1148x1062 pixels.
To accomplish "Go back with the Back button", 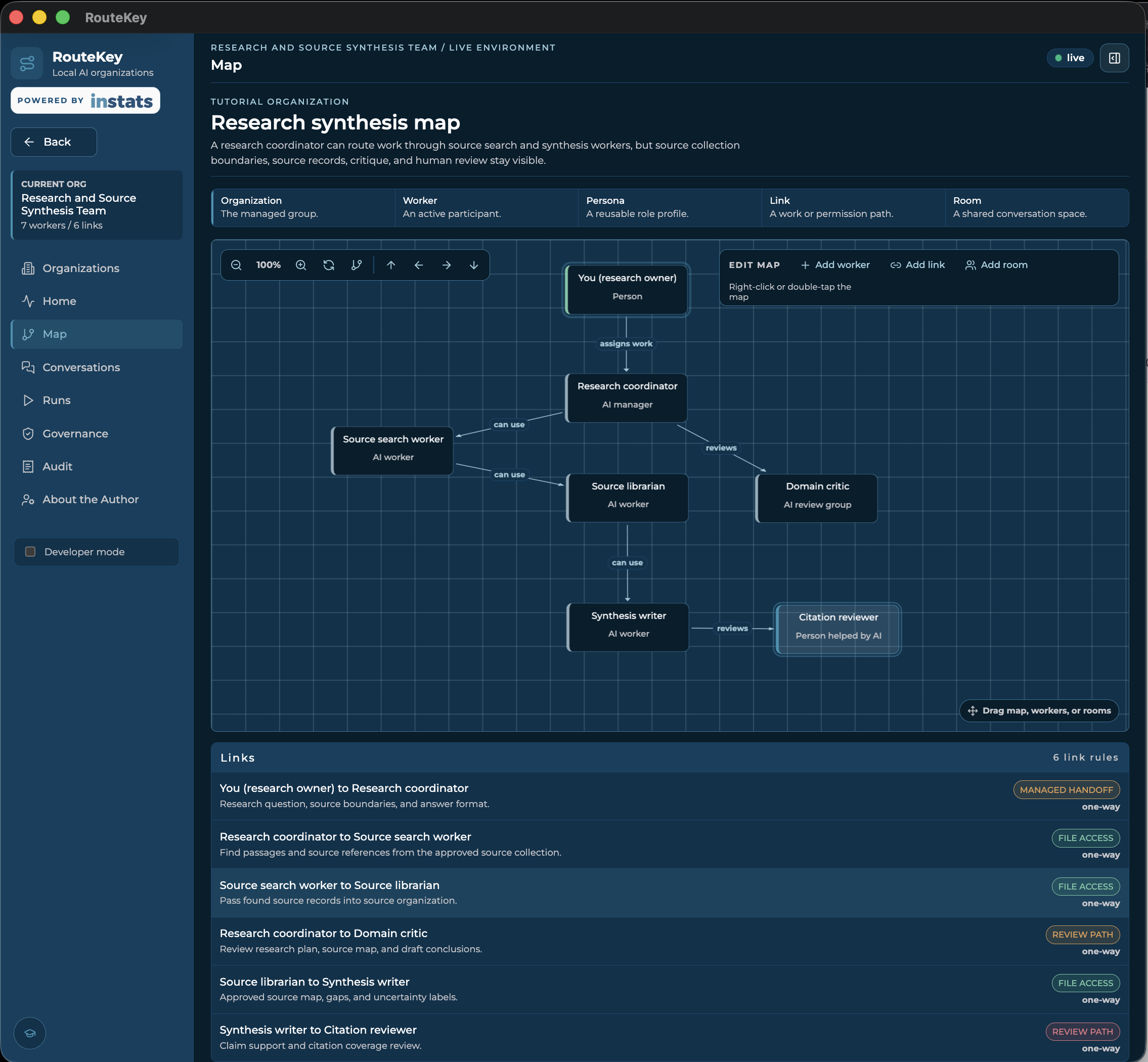I will point(54,142).
